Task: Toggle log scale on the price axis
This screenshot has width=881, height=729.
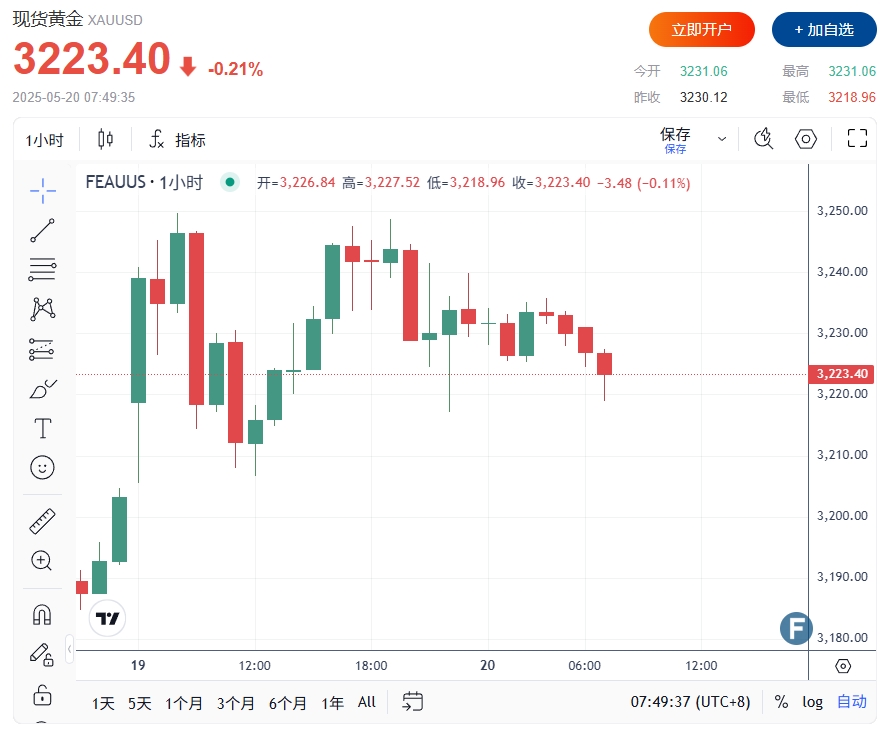Action: 812,702
